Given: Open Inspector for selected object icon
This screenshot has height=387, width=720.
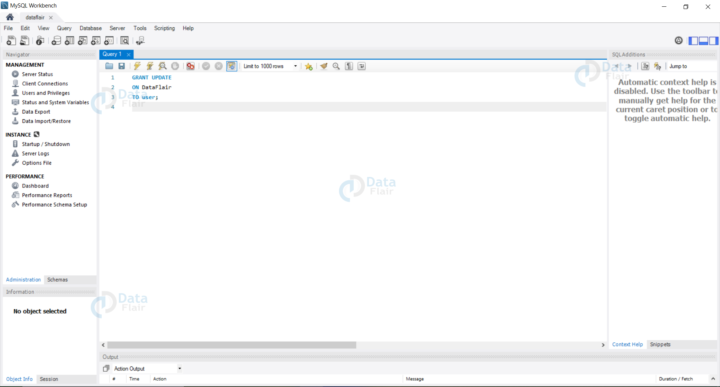Looking at the screenshot, I should tap(40, 41).
